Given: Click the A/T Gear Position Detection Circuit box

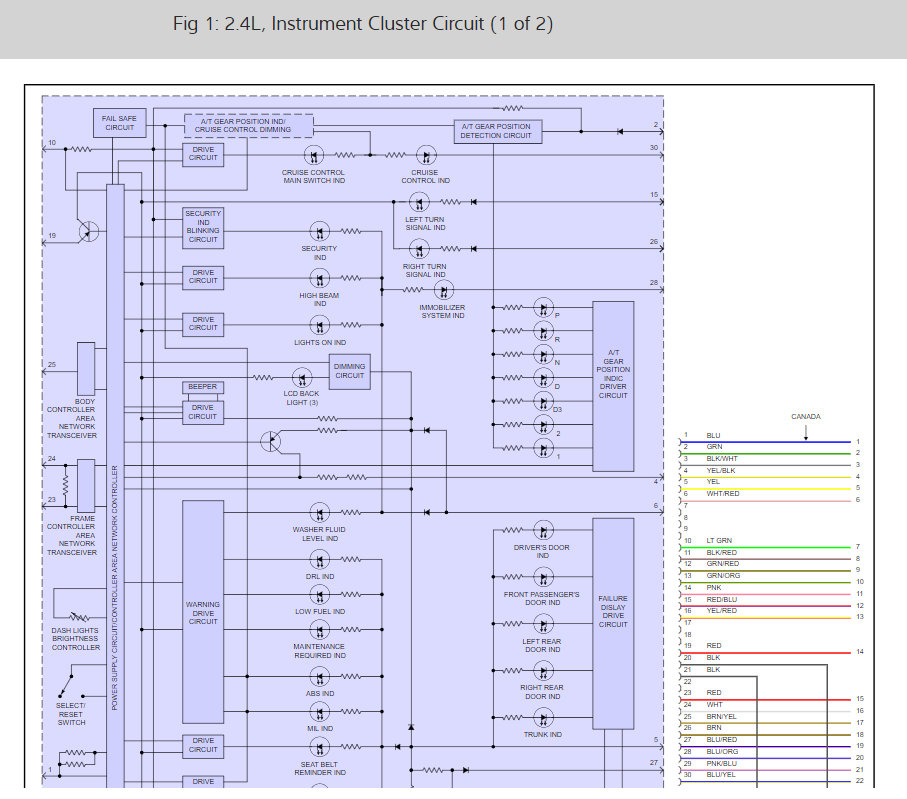Looking at the screenshot, I should click(497, 131).
